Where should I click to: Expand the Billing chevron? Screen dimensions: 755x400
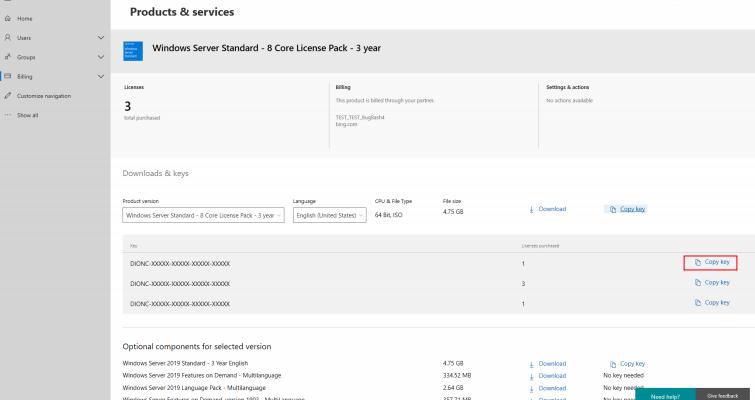[101, 76]
